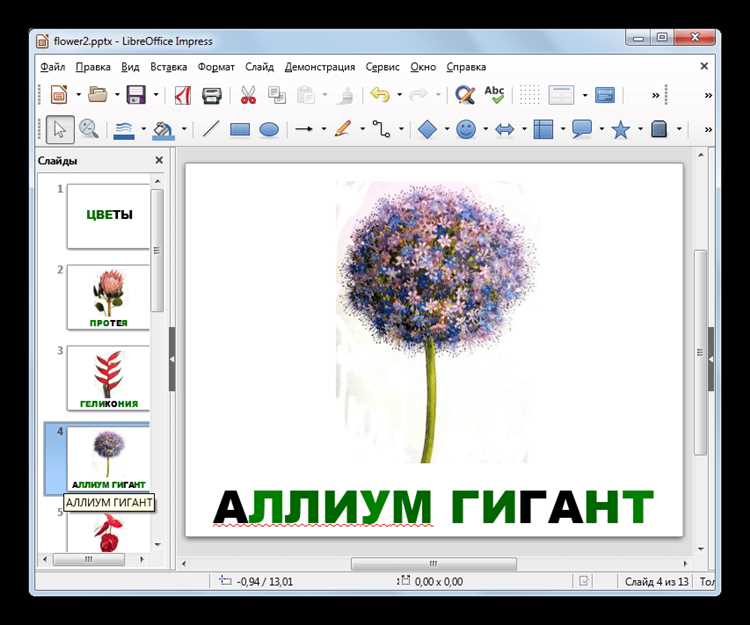Undo the last action

[380, 95]
